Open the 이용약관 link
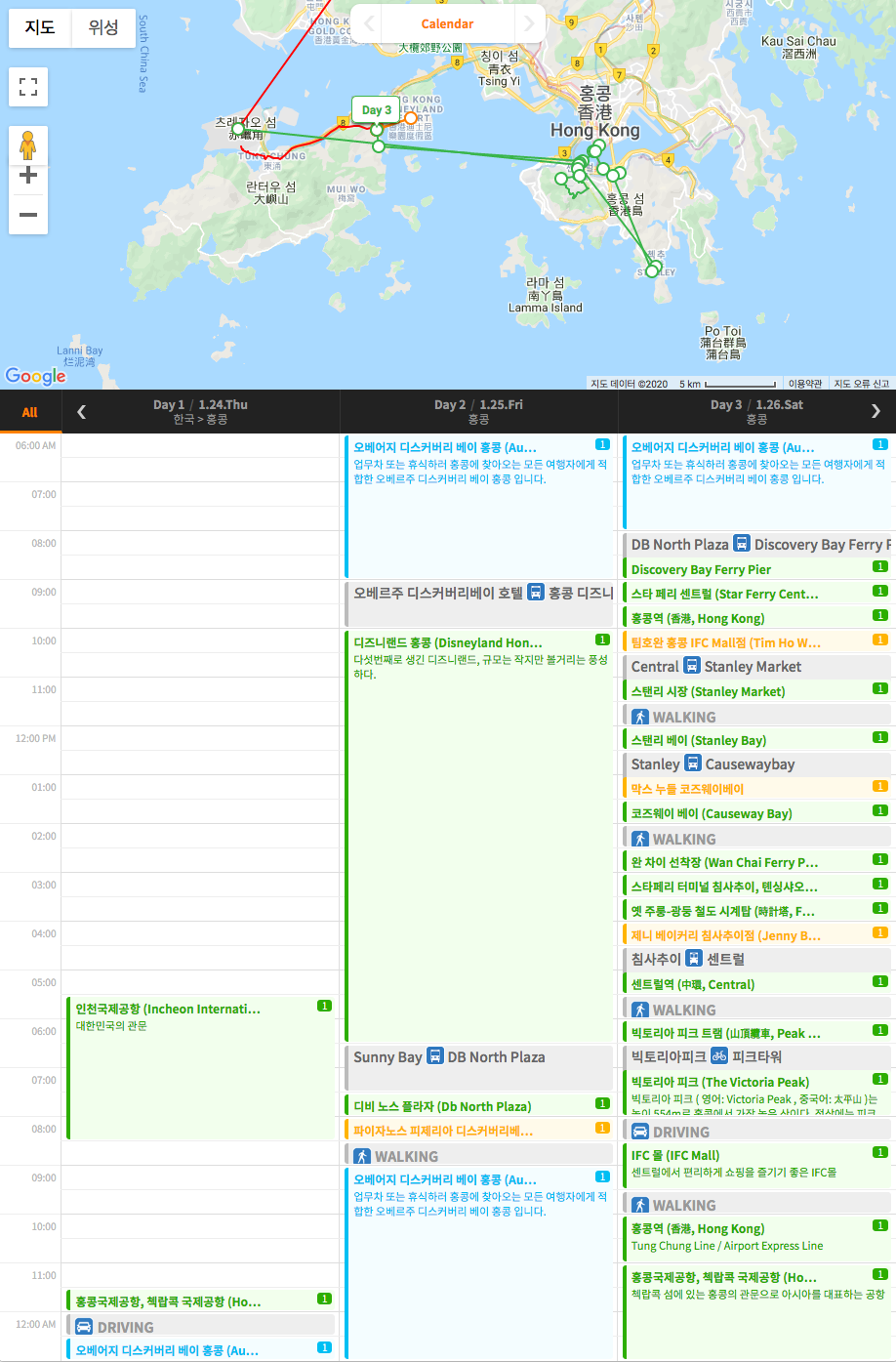 click(805, 383)
